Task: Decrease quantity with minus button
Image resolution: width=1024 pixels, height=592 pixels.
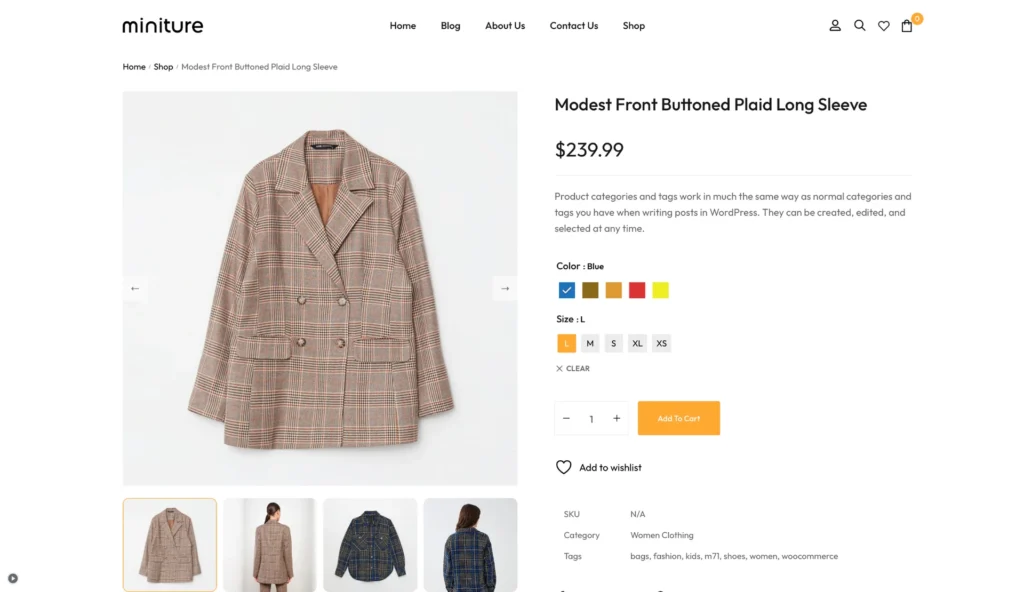Action: pos(566,418)
